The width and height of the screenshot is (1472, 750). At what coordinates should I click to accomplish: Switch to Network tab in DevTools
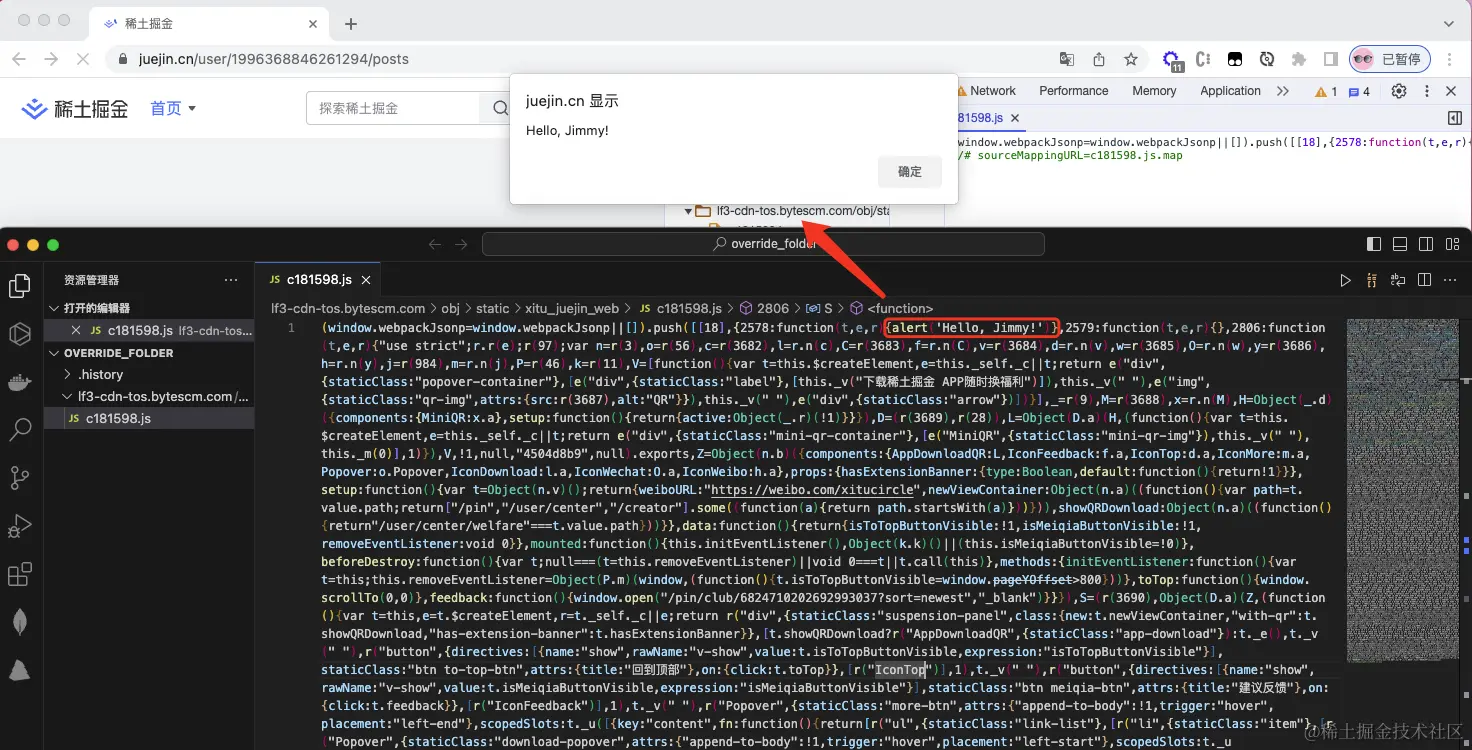(992, 90)
